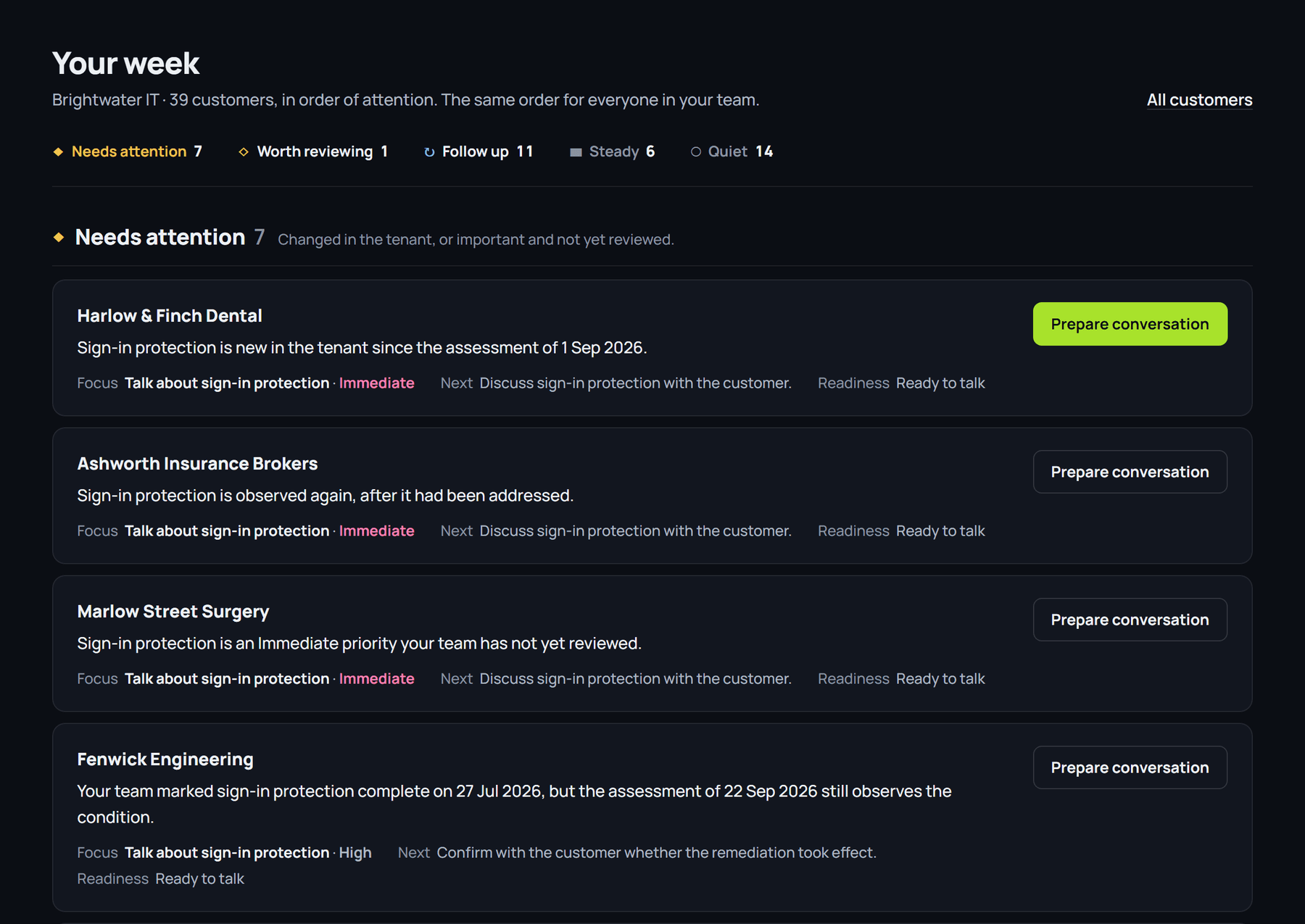Click 'Talk about sign-in protection' focus on Fenwick Engineering
This screenshot has height=924, width=1305.
point(227,853)
